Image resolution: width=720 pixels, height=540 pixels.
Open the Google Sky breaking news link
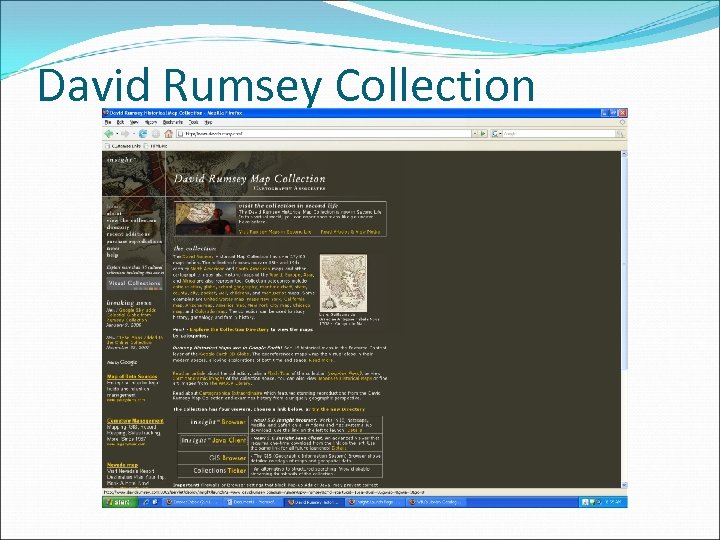(131, 315)
